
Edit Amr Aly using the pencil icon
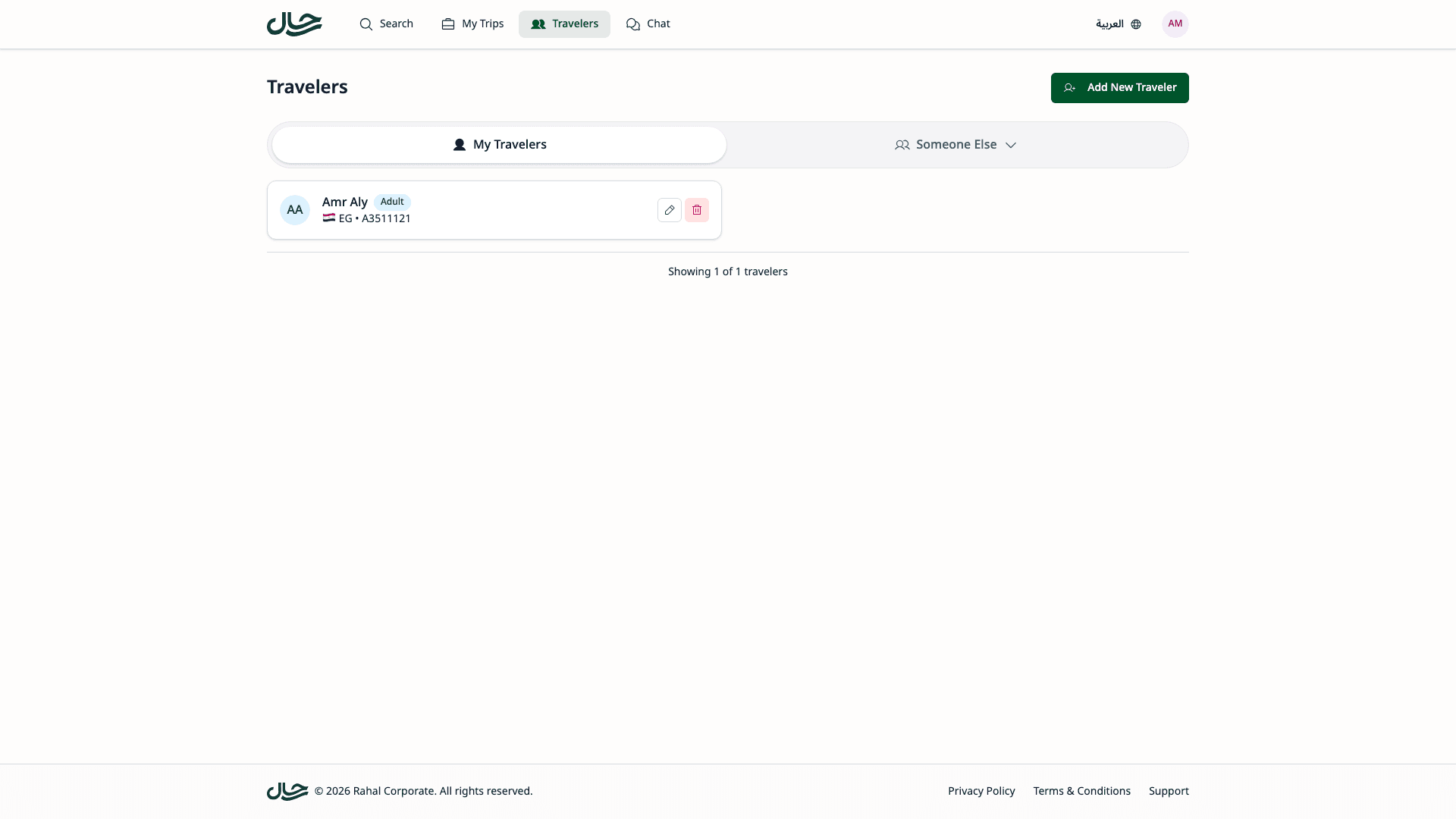pyautogui.click(x=669, y=209)
